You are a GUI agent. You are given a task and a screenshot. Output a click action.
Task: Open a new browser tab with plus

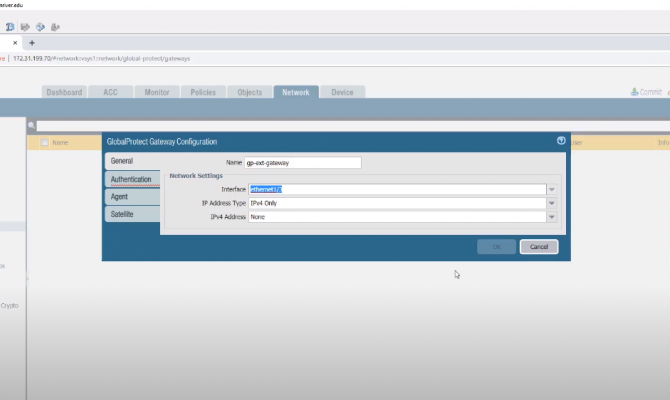[x=32, y=43]
